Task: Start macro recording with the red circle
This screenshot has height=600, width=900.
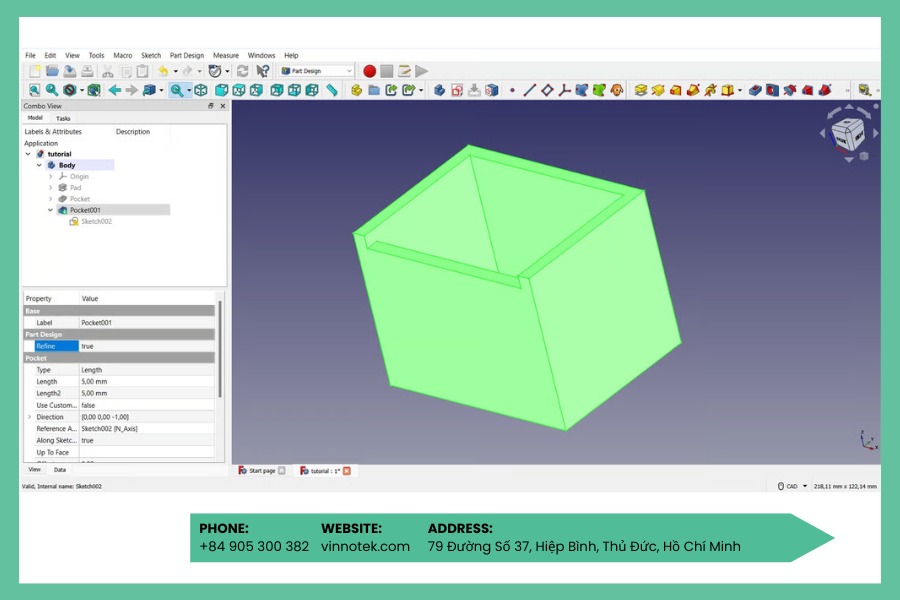Action: [370, 71]
